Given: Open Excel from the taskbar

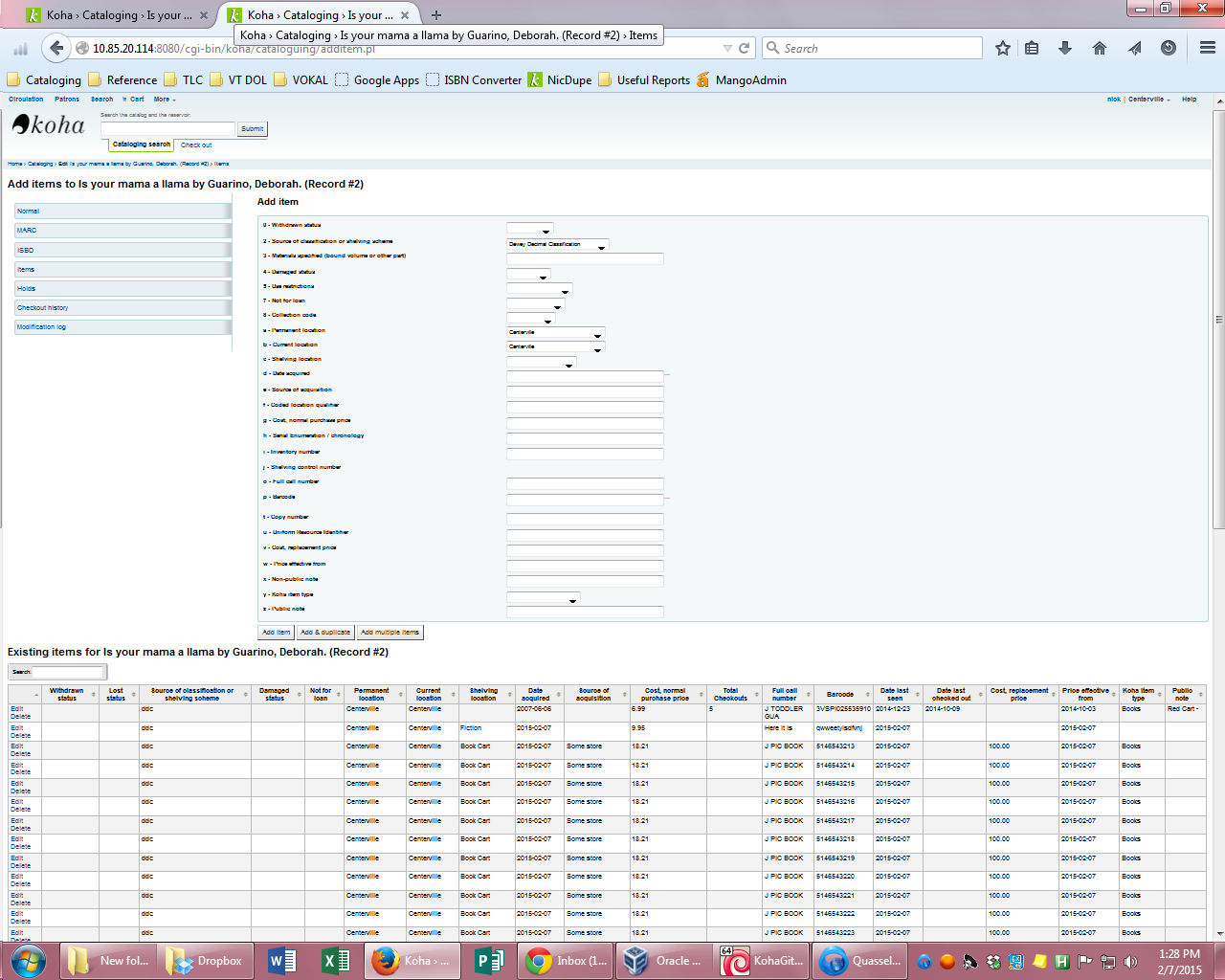Looking at the screenshot, I should coord(334,961).
